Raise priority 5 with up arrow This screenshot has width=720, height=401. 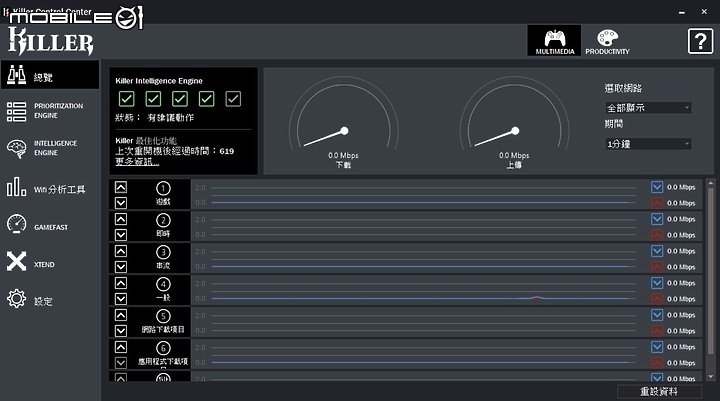tap(121, 315)
